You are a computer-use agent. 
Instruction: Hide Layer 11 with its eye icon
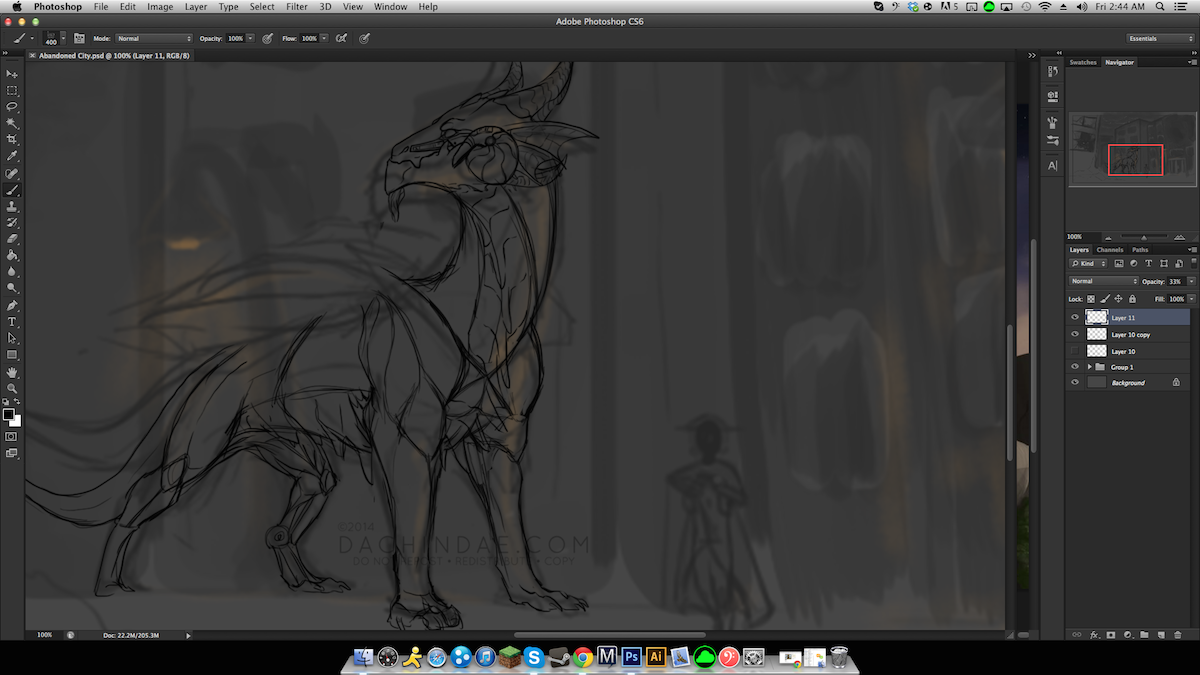coord(1075,318)
